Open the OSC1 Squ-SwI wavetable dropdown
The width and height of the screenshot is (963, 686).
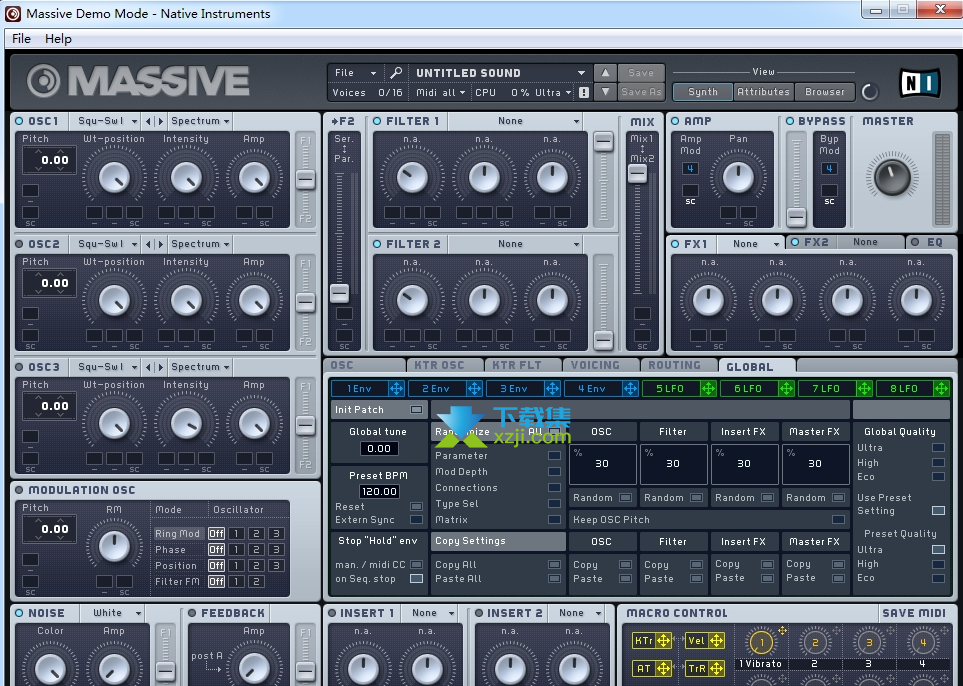coord(106,121)
